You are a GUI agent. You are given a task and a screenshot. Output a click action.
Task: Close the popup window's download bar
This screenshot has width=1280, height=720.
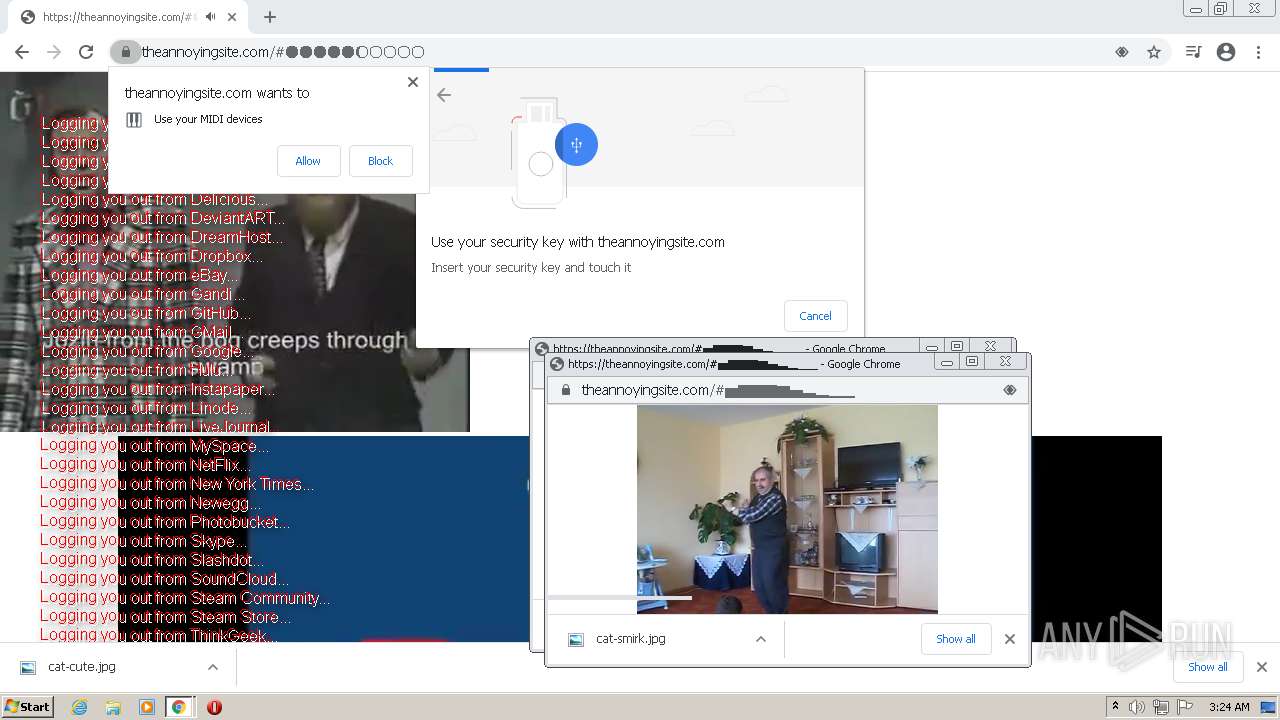(1010, 639)
